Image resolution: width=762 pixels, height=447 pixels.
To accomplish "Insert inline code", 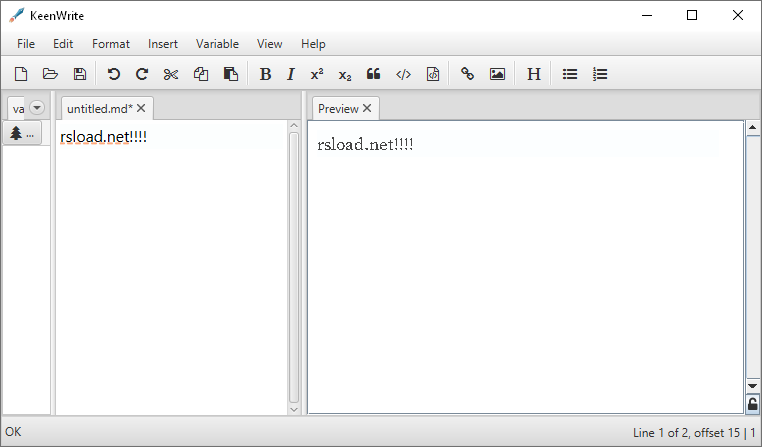I will pos(403,74).
